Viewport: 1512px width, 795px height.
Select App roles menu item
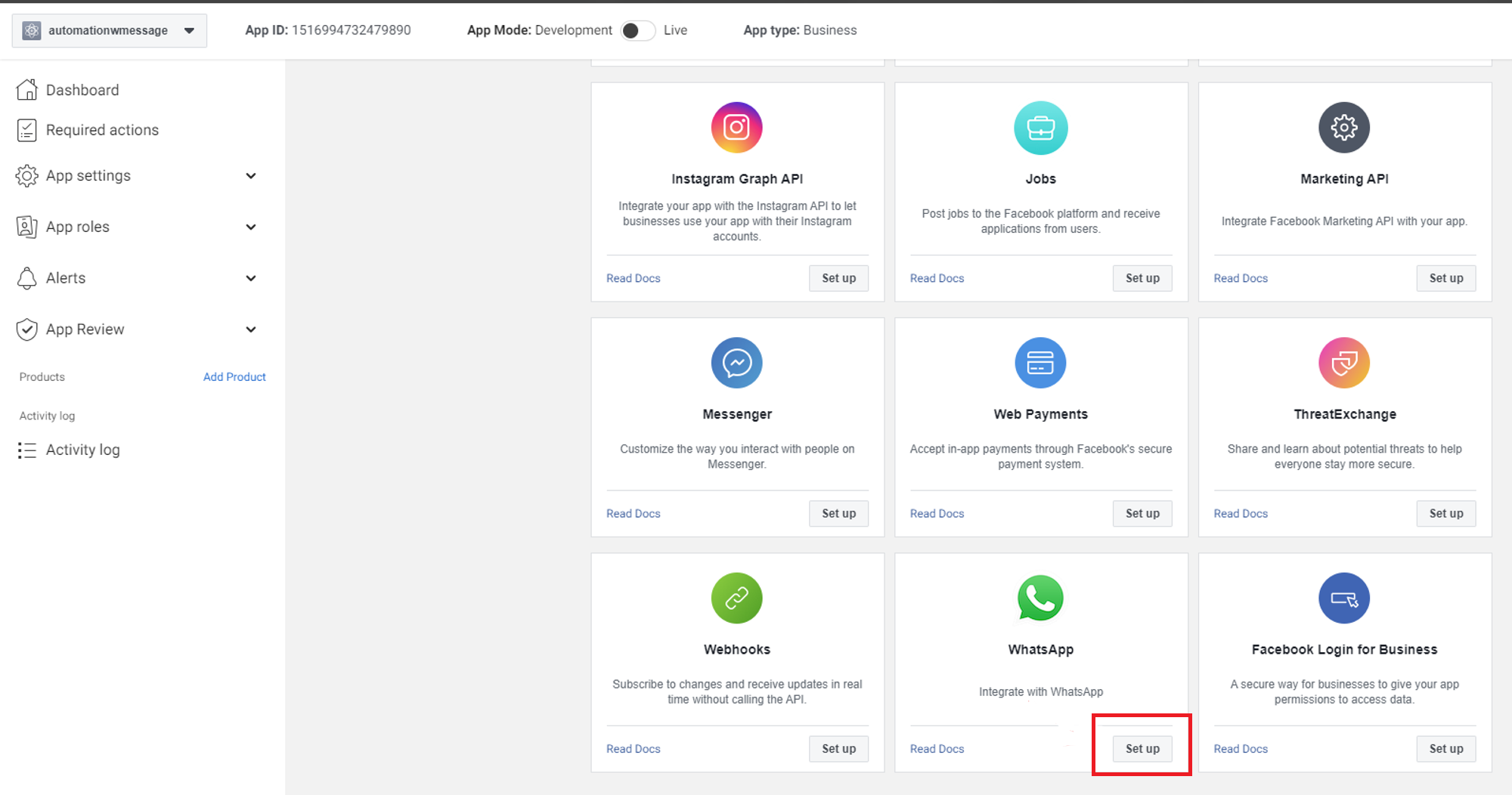click(78, 227)
